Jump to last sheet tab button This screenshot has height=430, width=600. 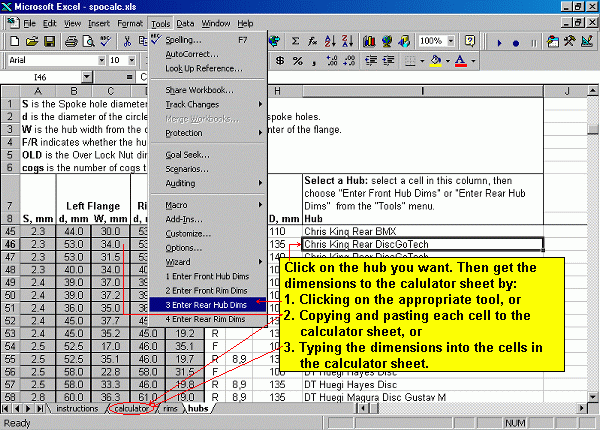pos(39,408)
